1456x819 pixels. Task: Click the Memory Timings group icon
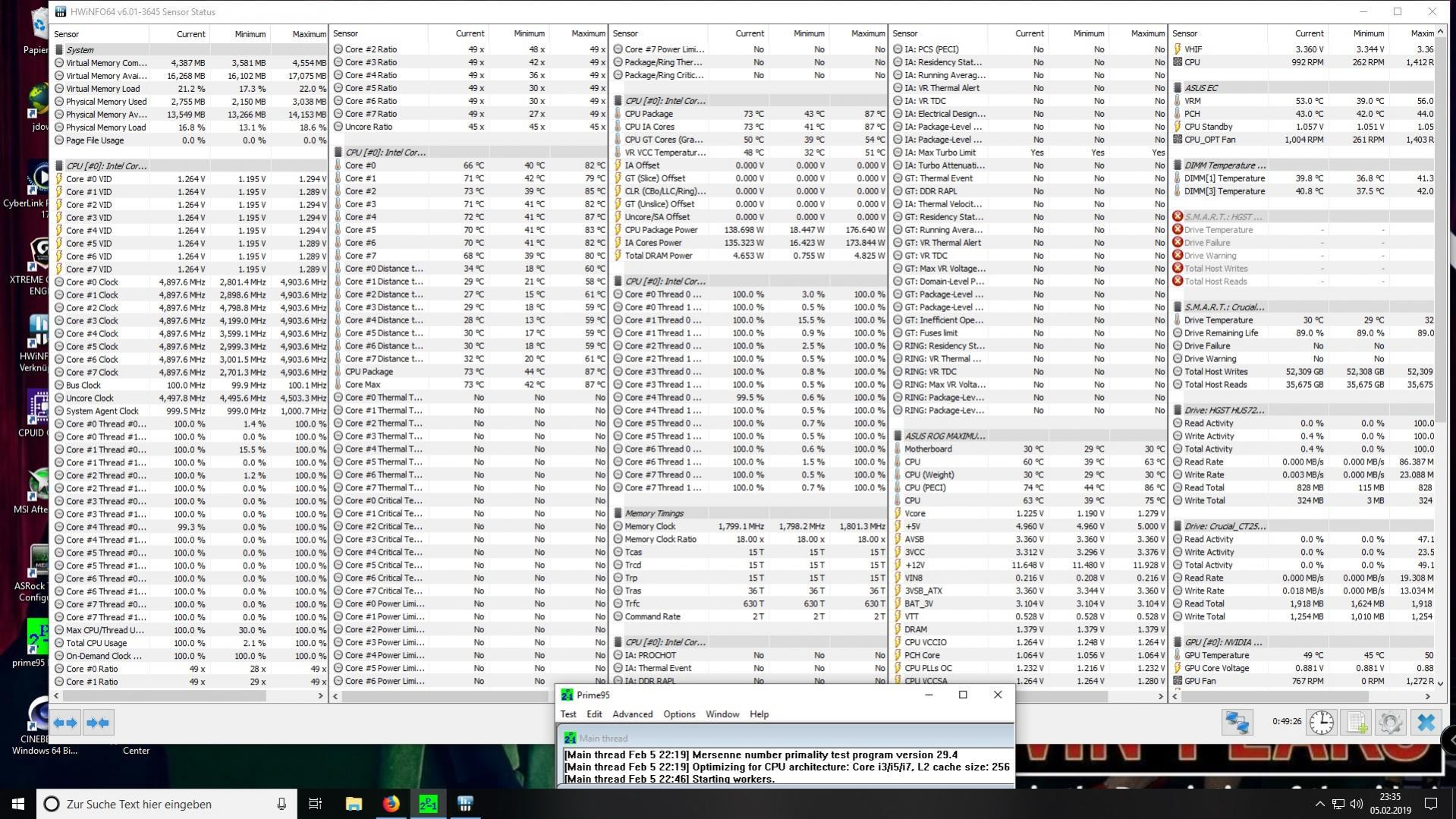618,514
